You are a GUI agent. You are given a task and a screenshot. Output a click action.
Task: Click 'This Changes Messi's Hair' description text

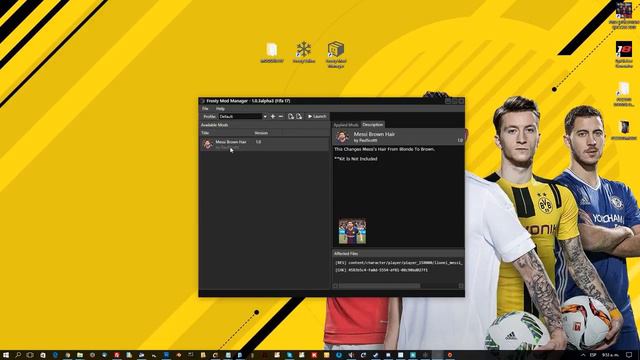point(384,149)
